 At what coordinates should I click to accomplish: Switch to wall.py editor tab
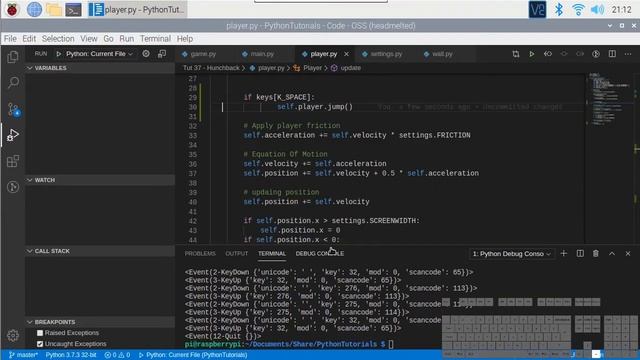(442, 54)
